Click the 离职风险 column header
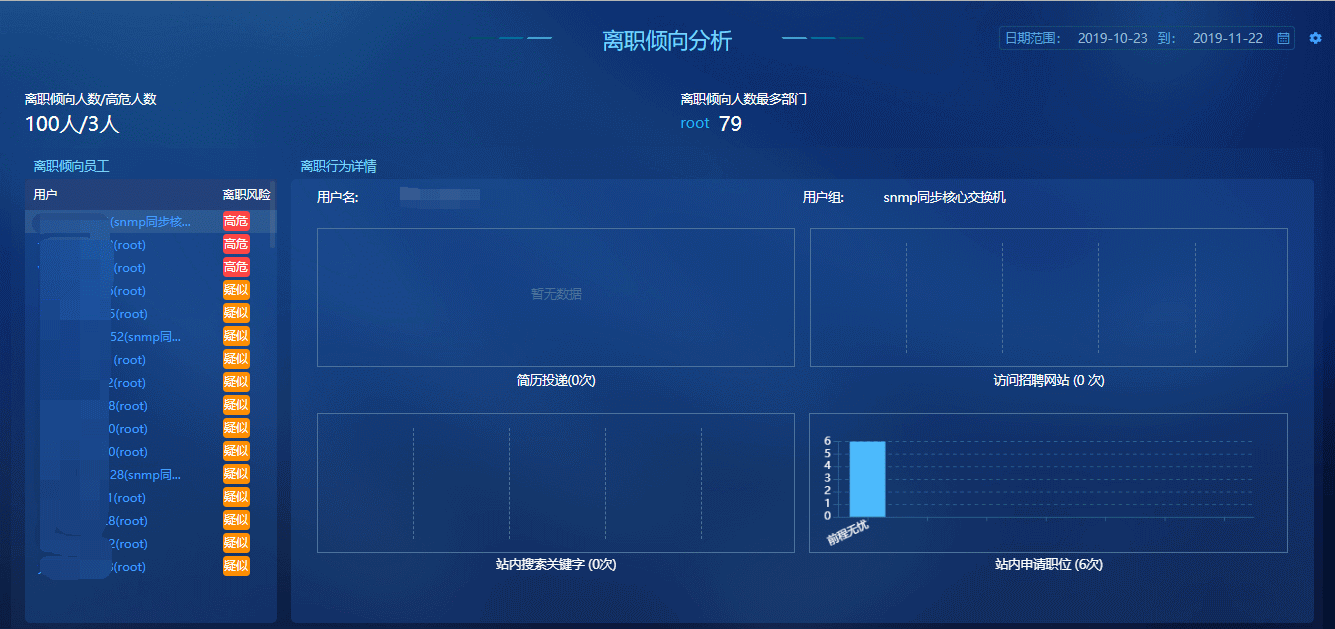Image resolution: width=1335 pixels, height=629 pixels. pos(246,195)
